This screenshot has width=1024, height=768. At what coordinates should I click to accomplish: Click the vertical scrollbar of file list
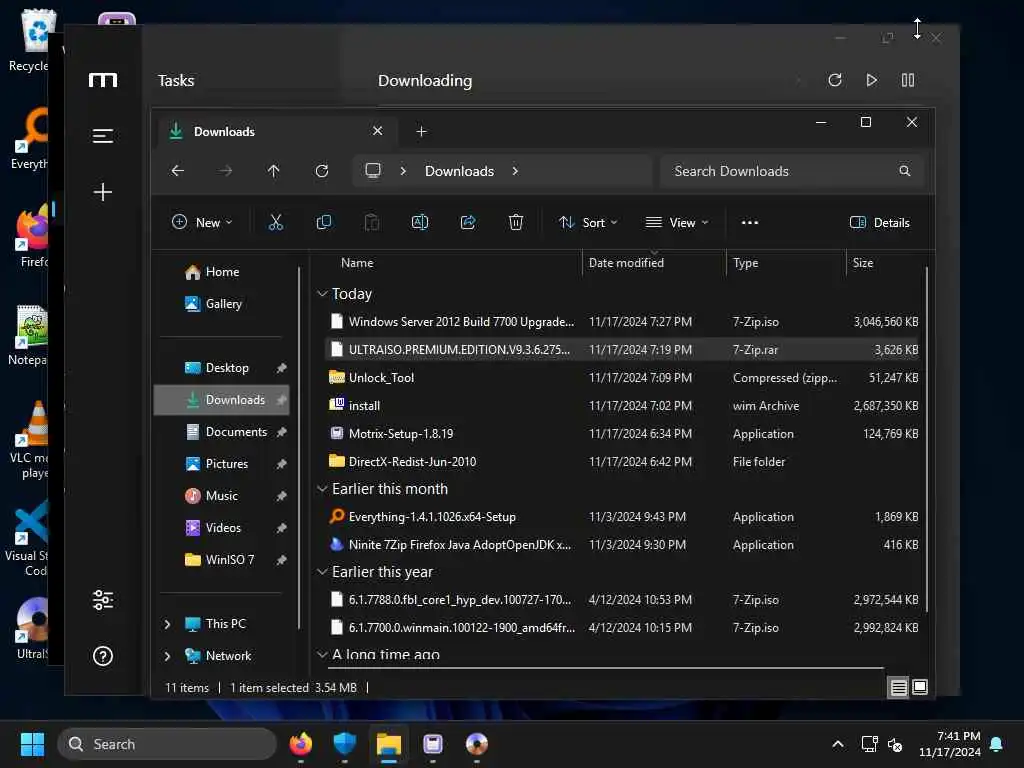(926, 439)
